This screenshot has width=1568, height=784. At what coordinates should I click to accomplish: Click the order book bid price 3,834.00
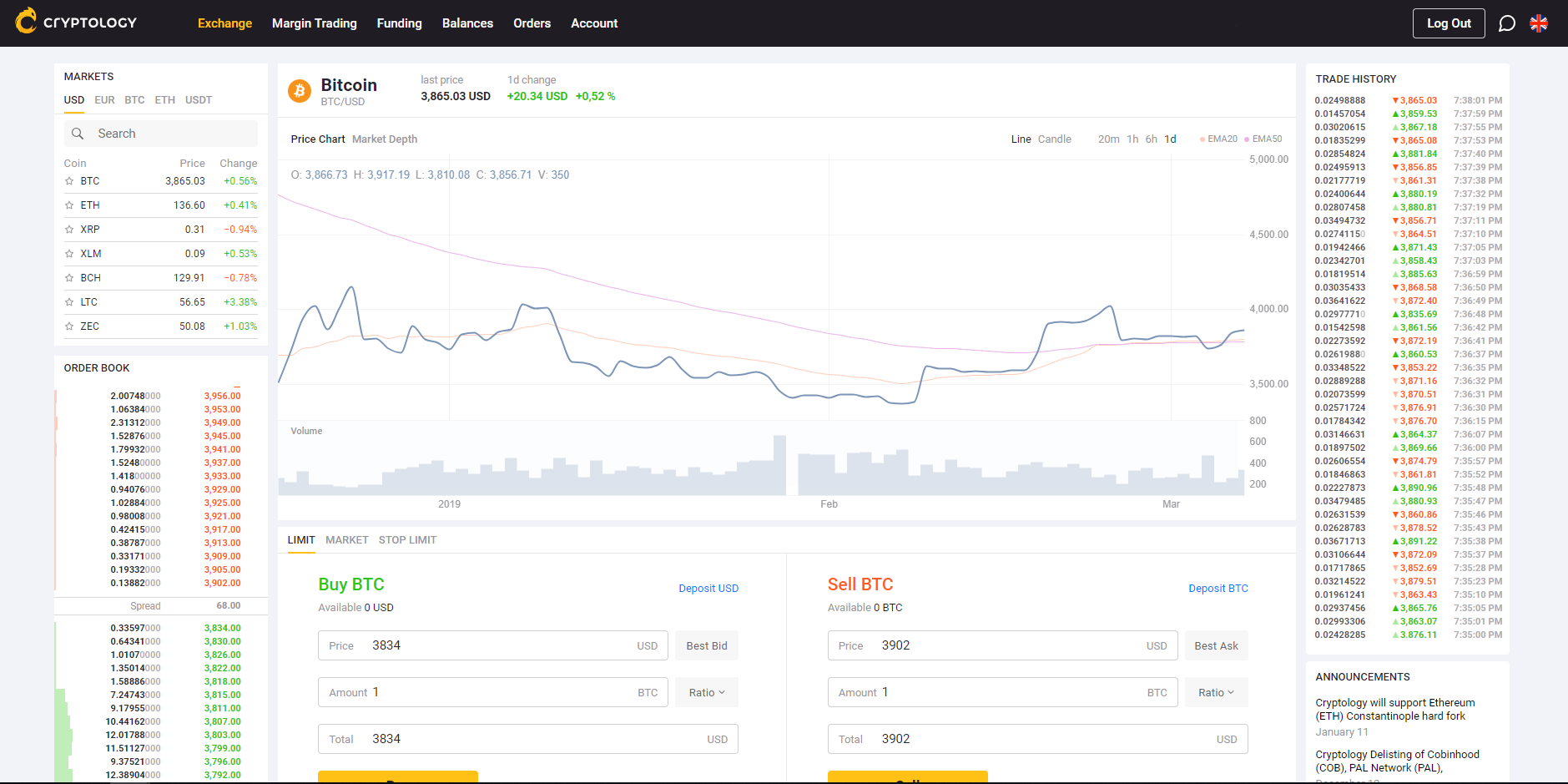point(223,629)
